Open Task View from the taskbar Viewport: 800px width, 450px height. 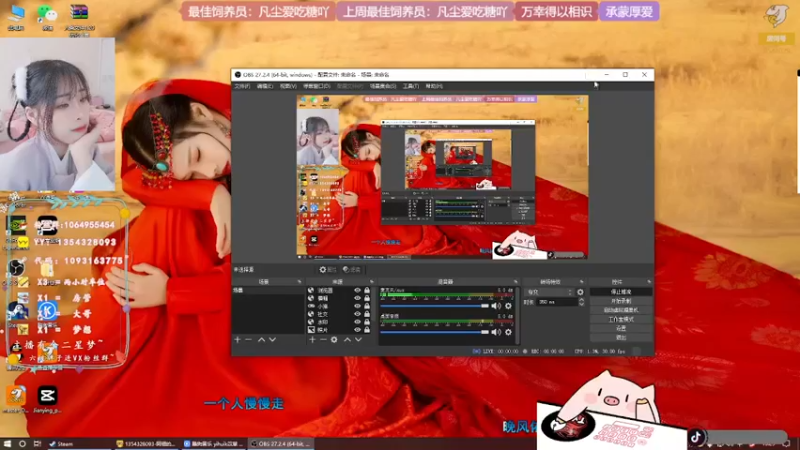point(37,444)
